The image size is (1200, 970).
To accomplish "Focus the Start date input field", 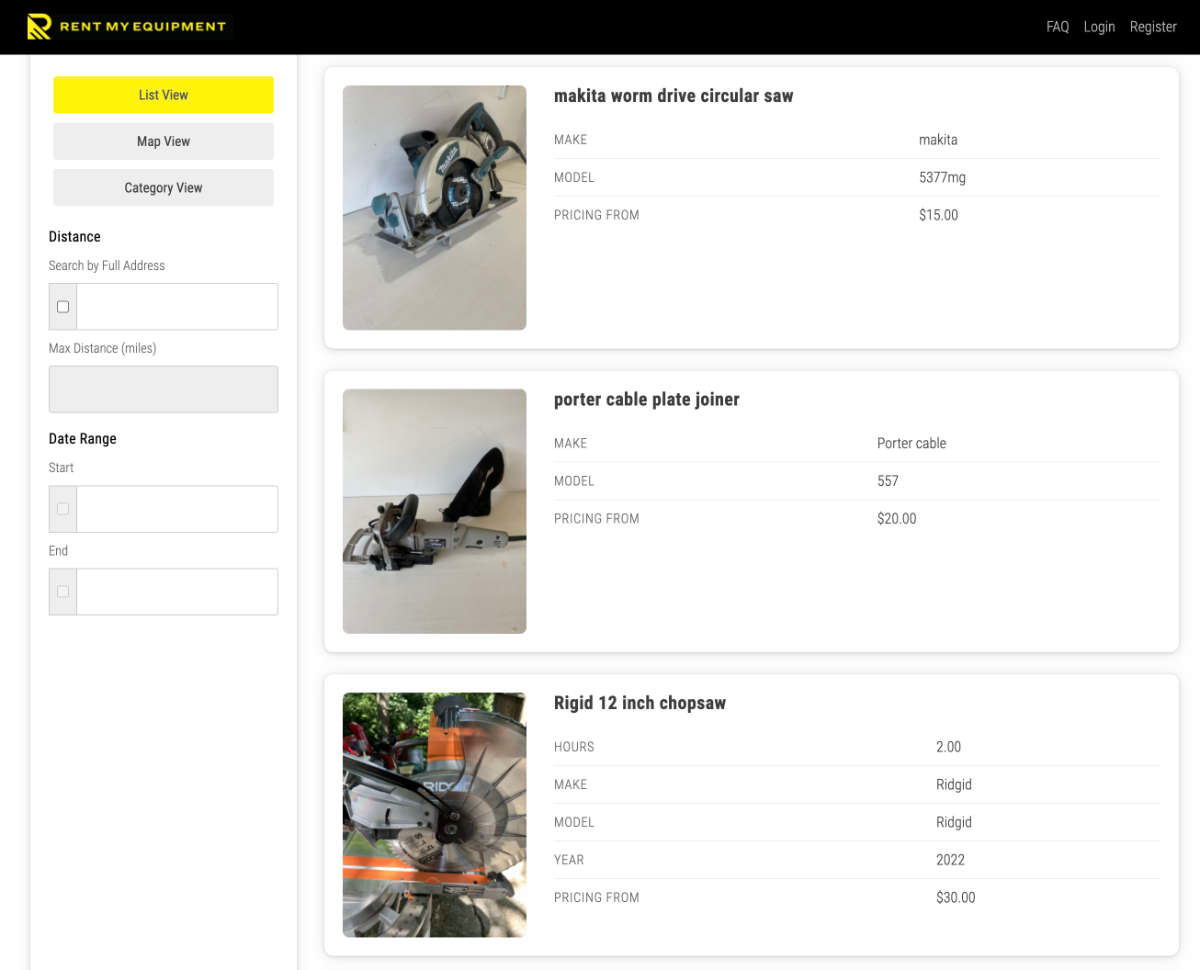I will (177, 509).
